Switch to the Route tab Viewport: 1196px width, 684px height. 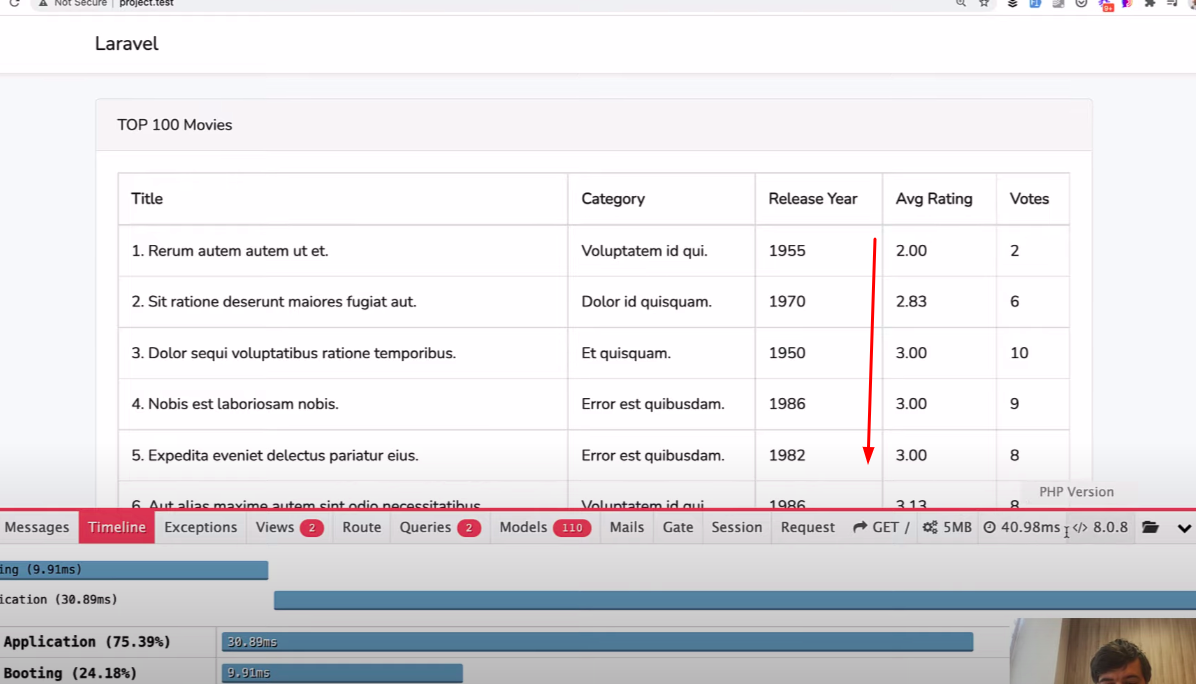point(361,527)
